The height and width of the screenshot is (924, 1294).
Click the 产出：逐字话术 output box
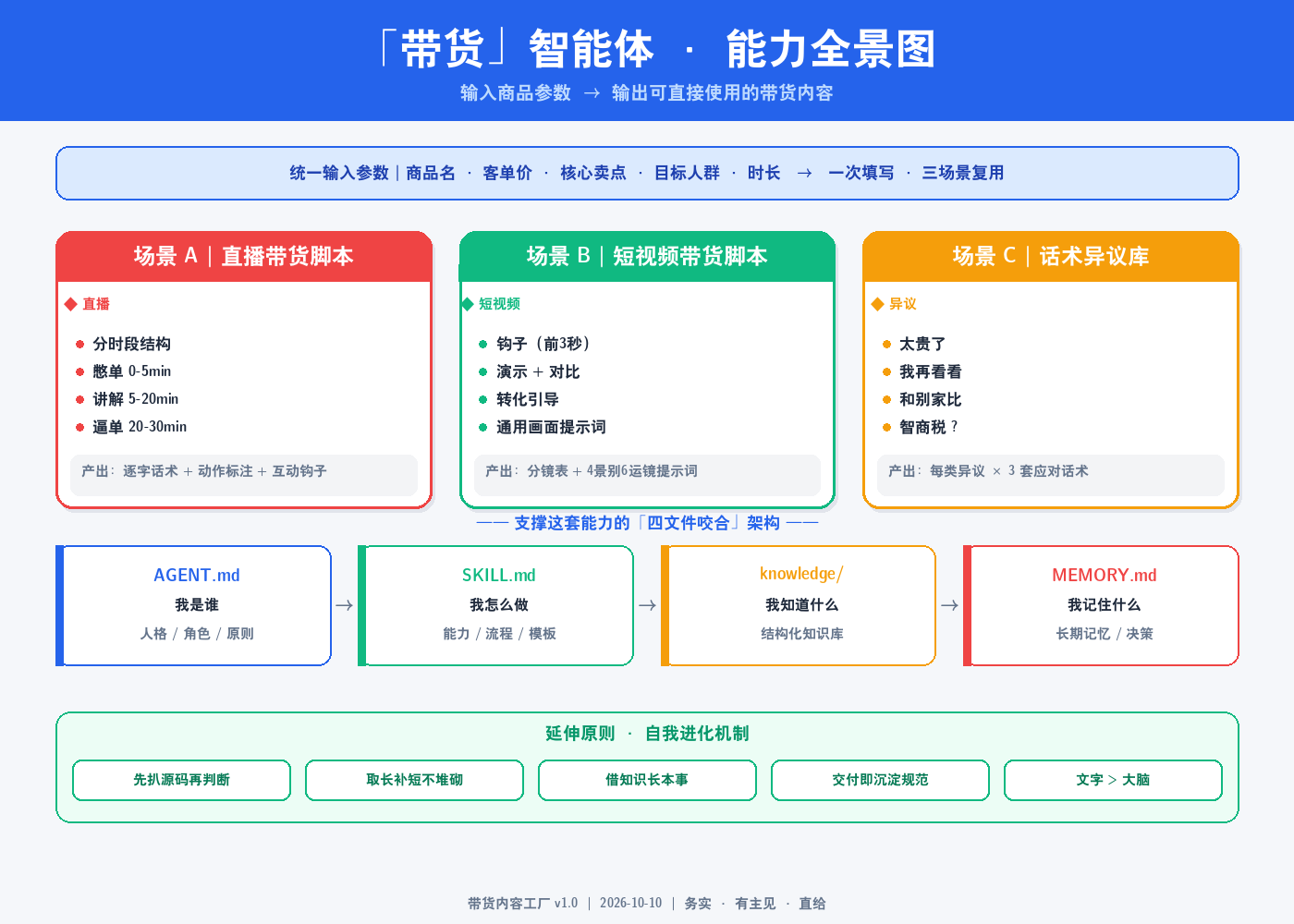tap(244, 475)
